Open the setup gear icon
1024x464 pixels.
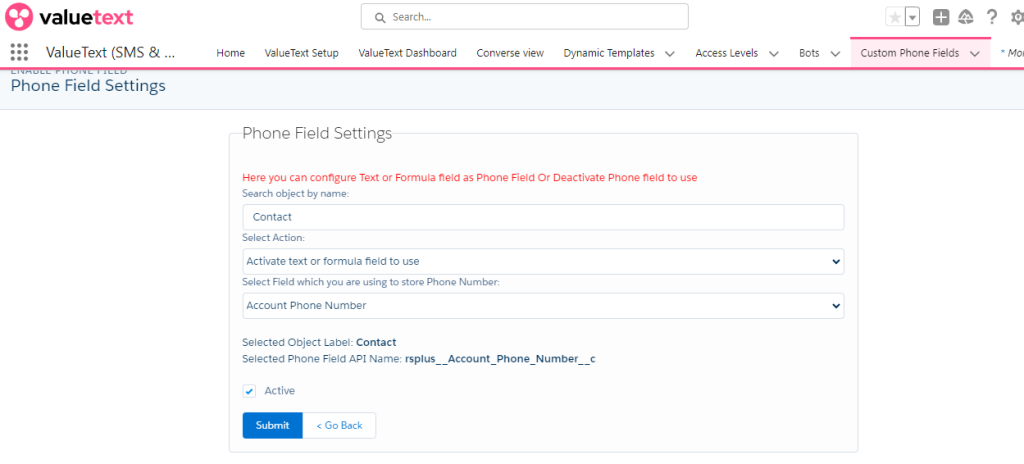click(x=1016, y=17)
